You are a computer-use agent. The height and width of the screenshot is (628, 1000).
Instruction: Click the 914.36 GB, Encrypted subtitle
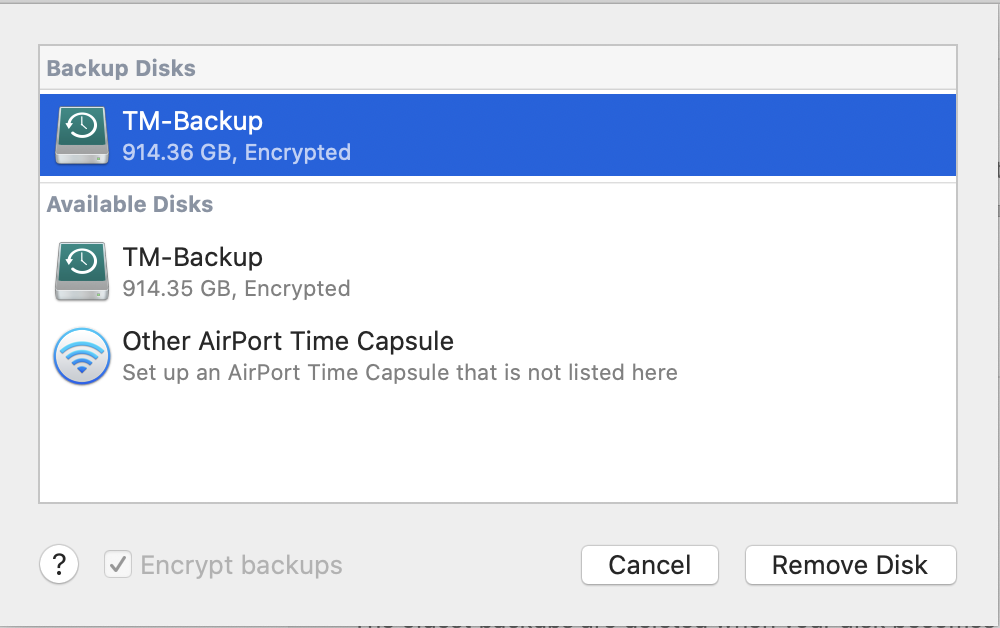[x=236, y=153]
